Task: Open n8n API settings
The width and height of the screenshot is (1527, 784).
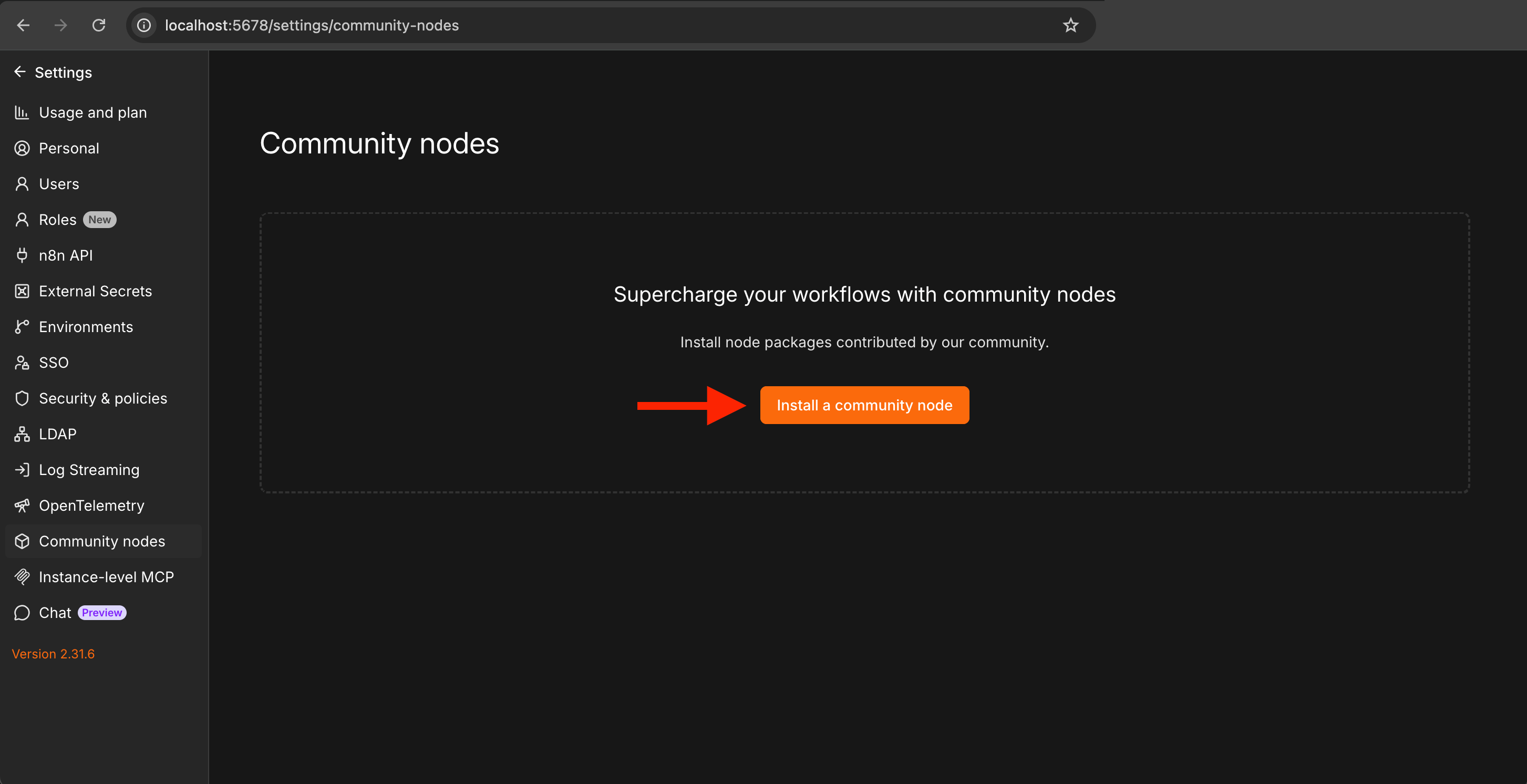Action: 104,255
